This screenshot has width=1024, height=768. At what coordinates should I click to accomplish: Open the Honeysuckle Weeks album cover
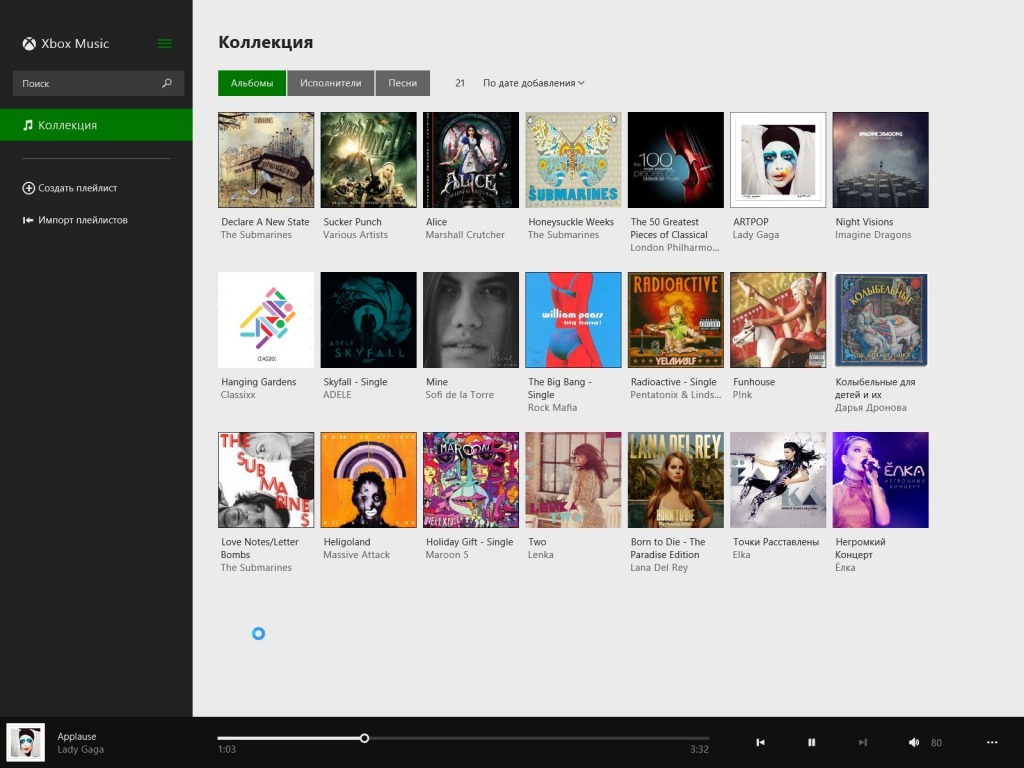[x=573, y=160]
